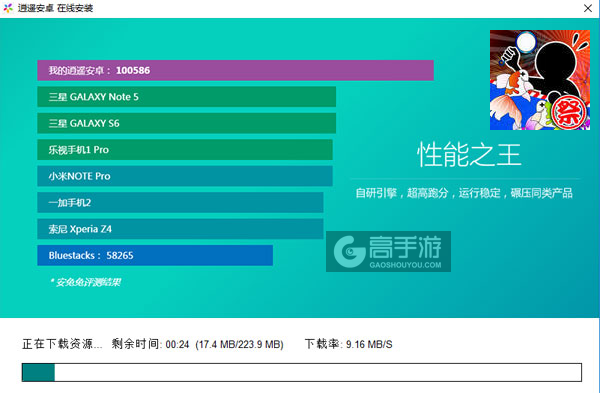Click the download progress bar
The height and width of the screenshot is (393, 600).
tap(302, 372)
